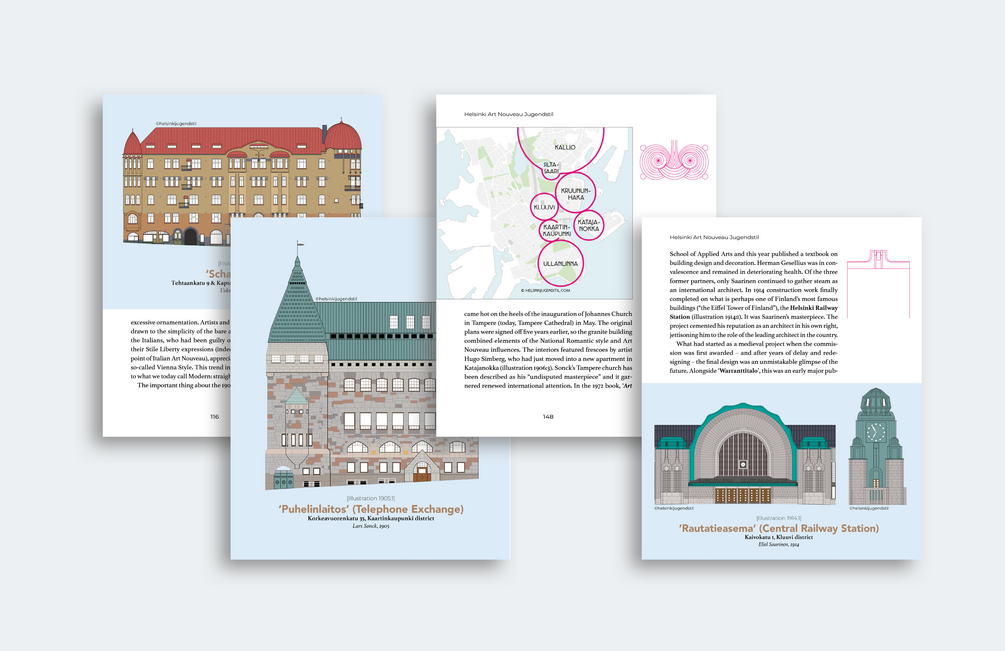Click ©helsinkijugendstil credit under clock tower
1005x651 pixels.
point(869,508)
